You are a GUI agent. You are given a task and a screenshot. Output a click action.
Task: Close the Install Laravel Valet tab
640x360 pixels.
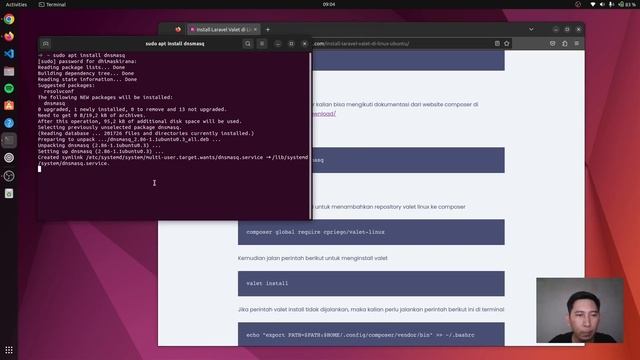point(256,29)
